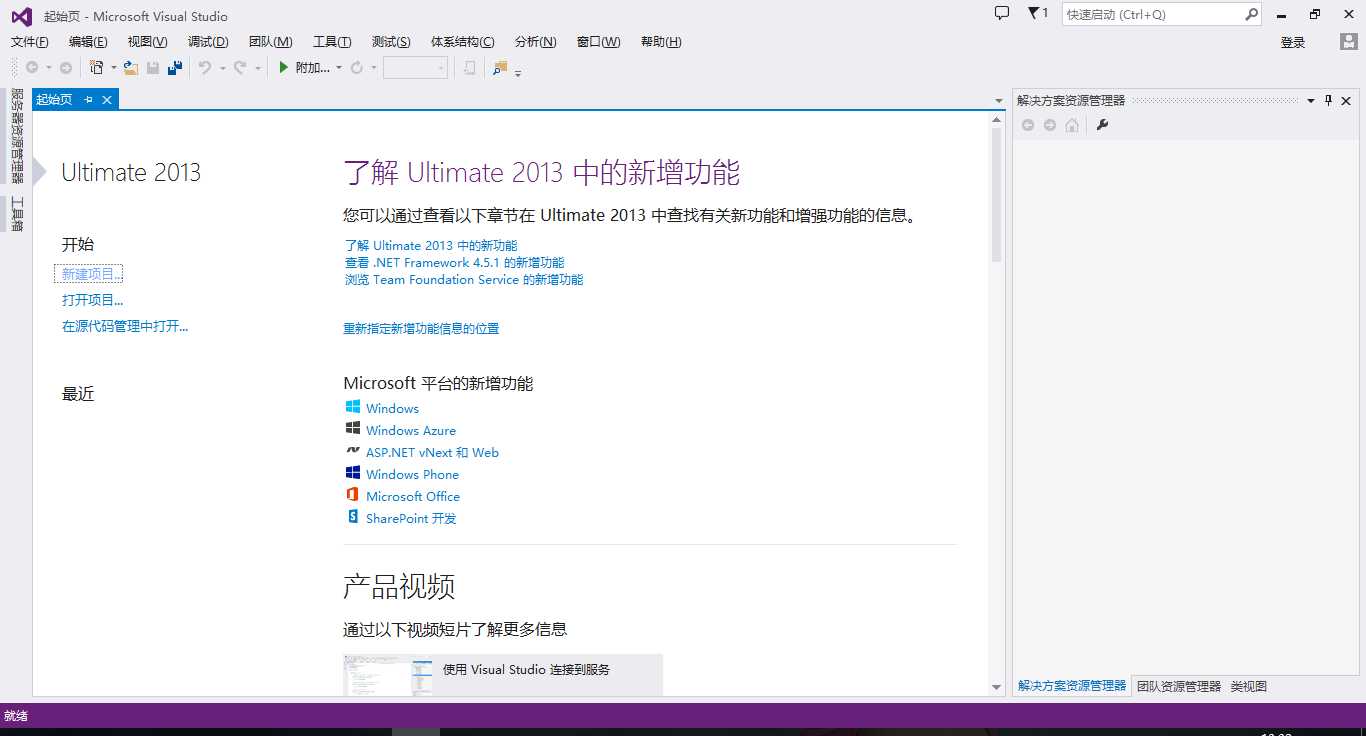1366x736 pixels.
Task: Click the device icon beside the empty combo box
Action: (x=469, y=68)
